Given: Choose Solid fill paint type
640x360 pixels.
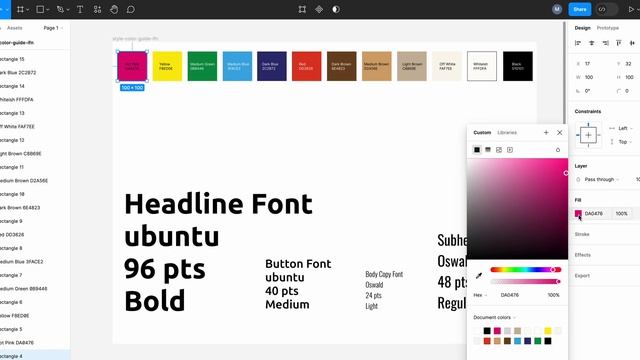Looking at the screenshot, I should click(477, 150).
